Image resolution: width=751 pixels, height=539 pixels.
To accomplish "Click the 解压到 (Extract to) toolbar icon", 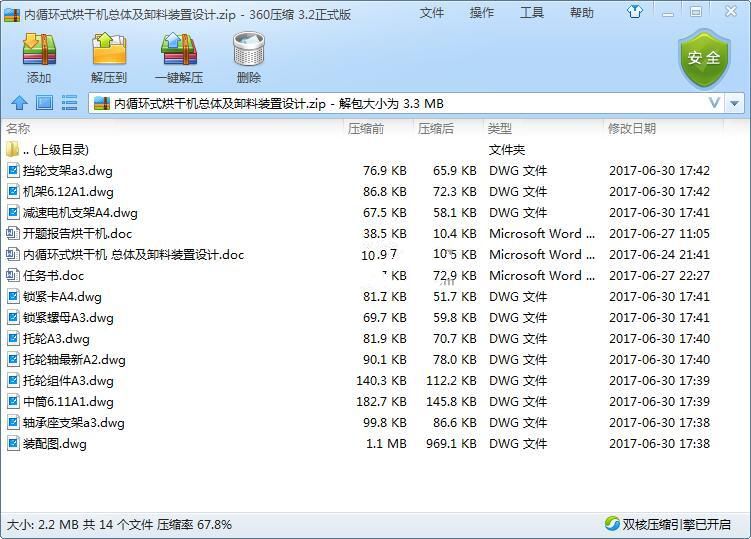I will pyautogui.click(x=109, y=49).
